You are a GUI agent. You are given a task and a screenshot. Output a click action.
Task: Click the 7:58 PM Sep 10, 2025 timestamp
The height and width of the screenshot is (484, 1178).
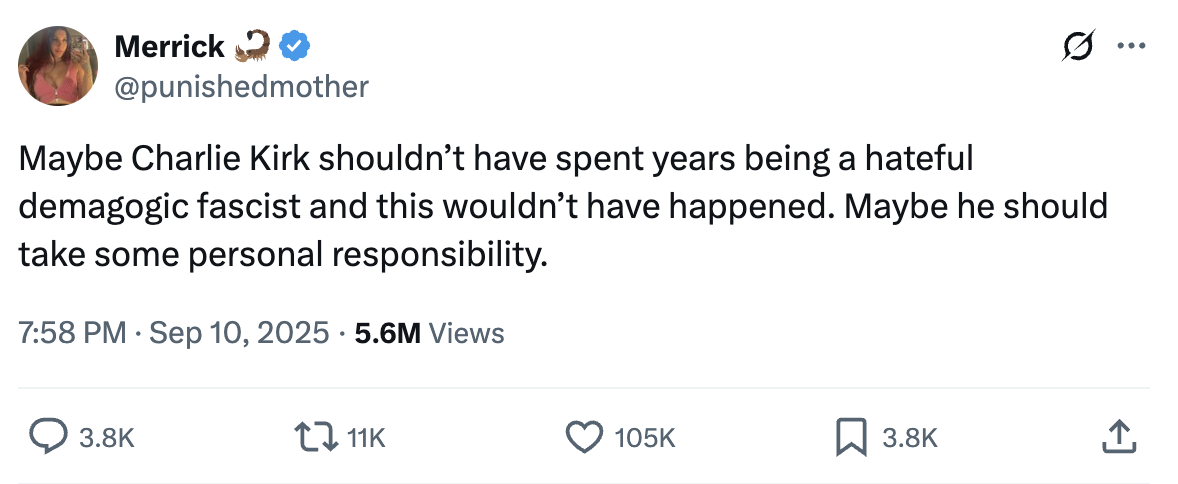pos(174,333)
